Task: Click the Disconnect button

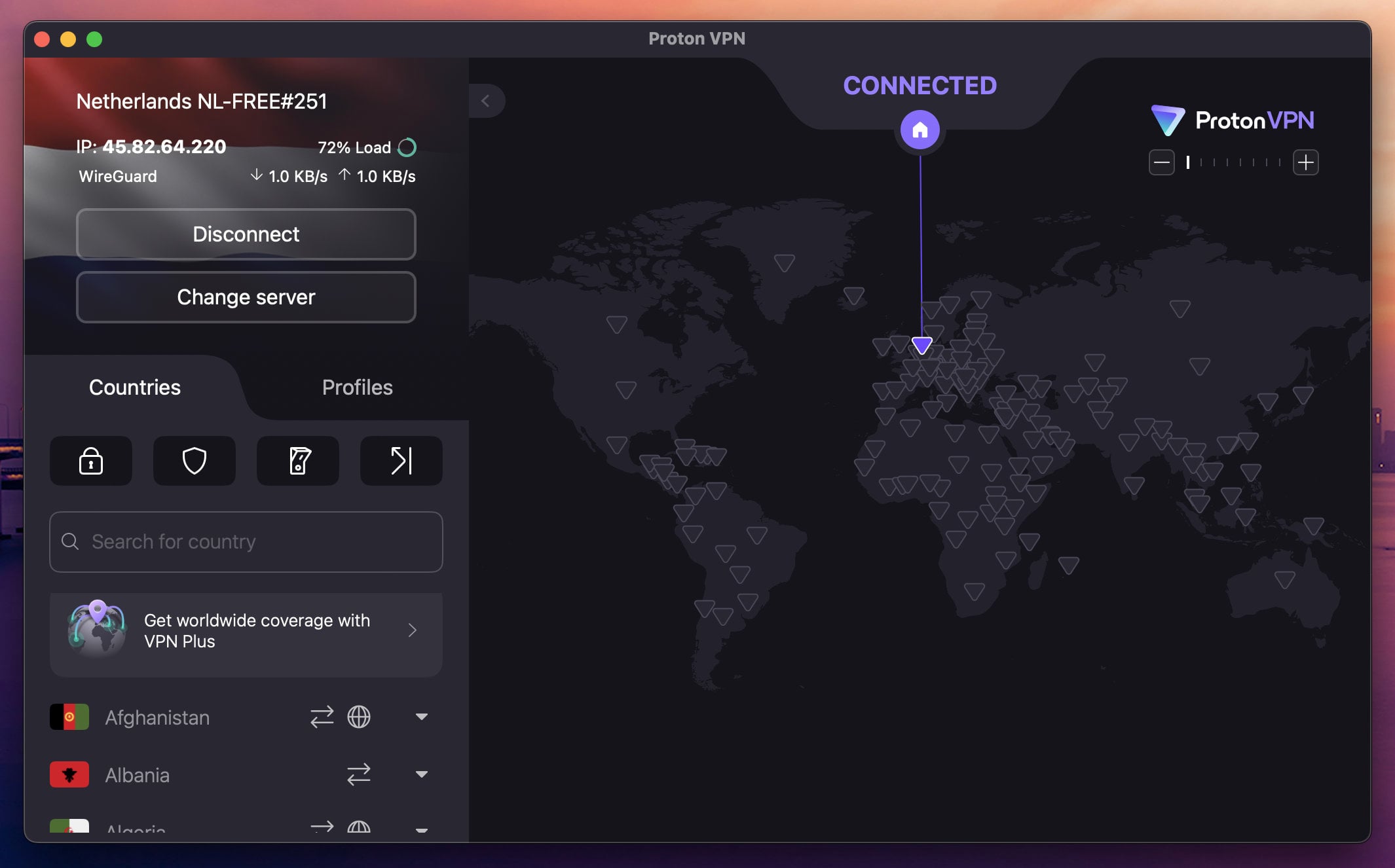Action: [246, 234]
